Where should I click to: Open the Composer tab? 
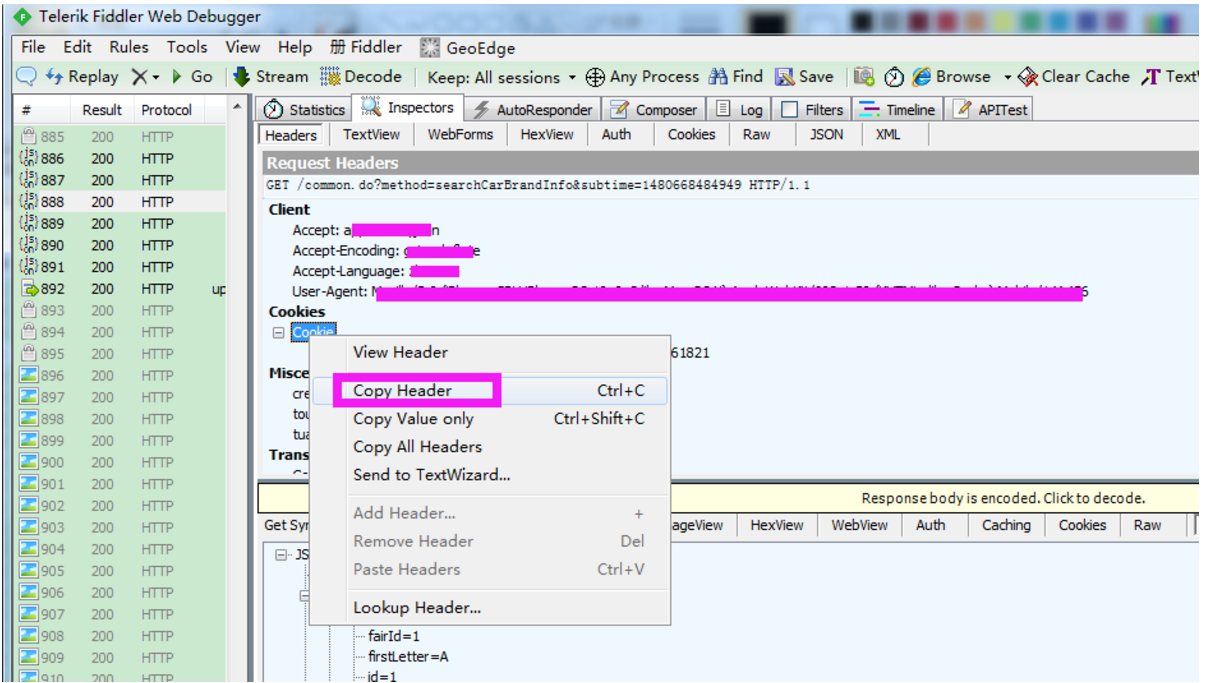[654, 110]
